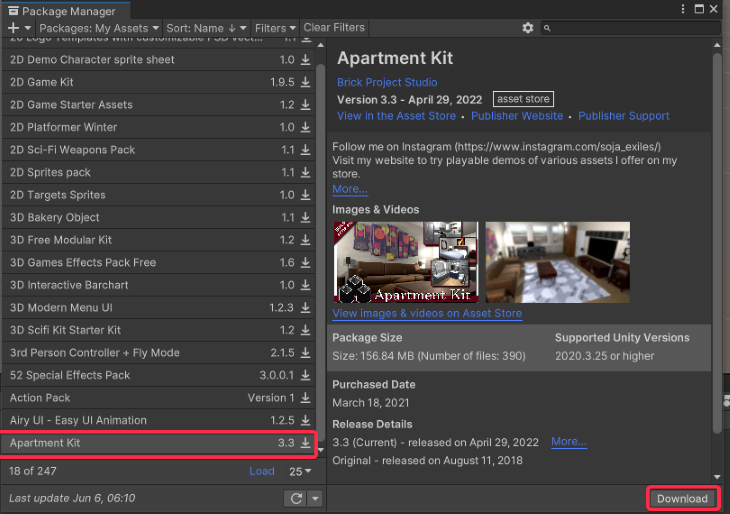Click the Package Manager tab
The height and width of the screenshot is (514, 730).
click(65, 11)
